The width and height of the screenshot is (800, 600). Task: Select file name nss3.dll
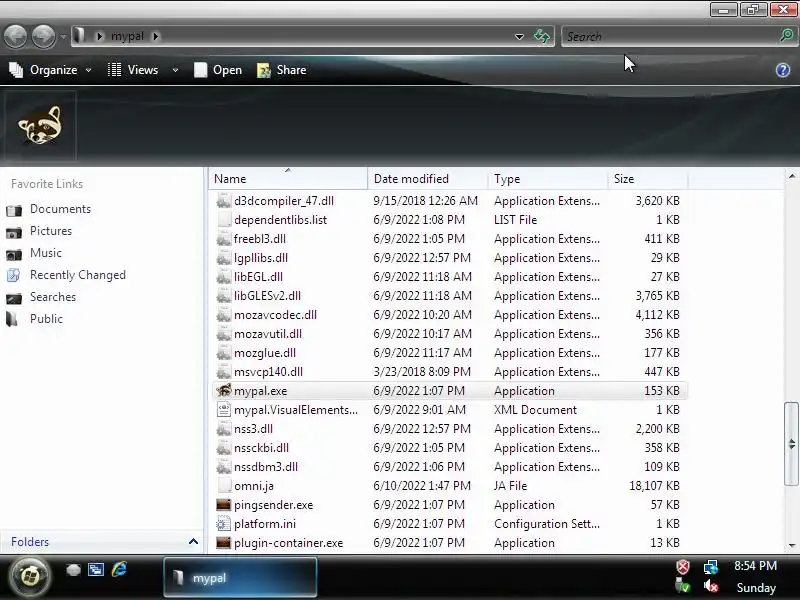pos(253,429)
